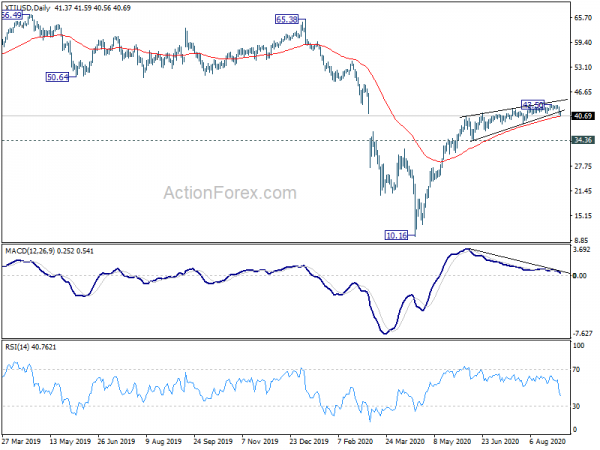This screenshot has width=600, height=450.
Task: Click the 65.70 price axis value
Action: coord(583,18)
